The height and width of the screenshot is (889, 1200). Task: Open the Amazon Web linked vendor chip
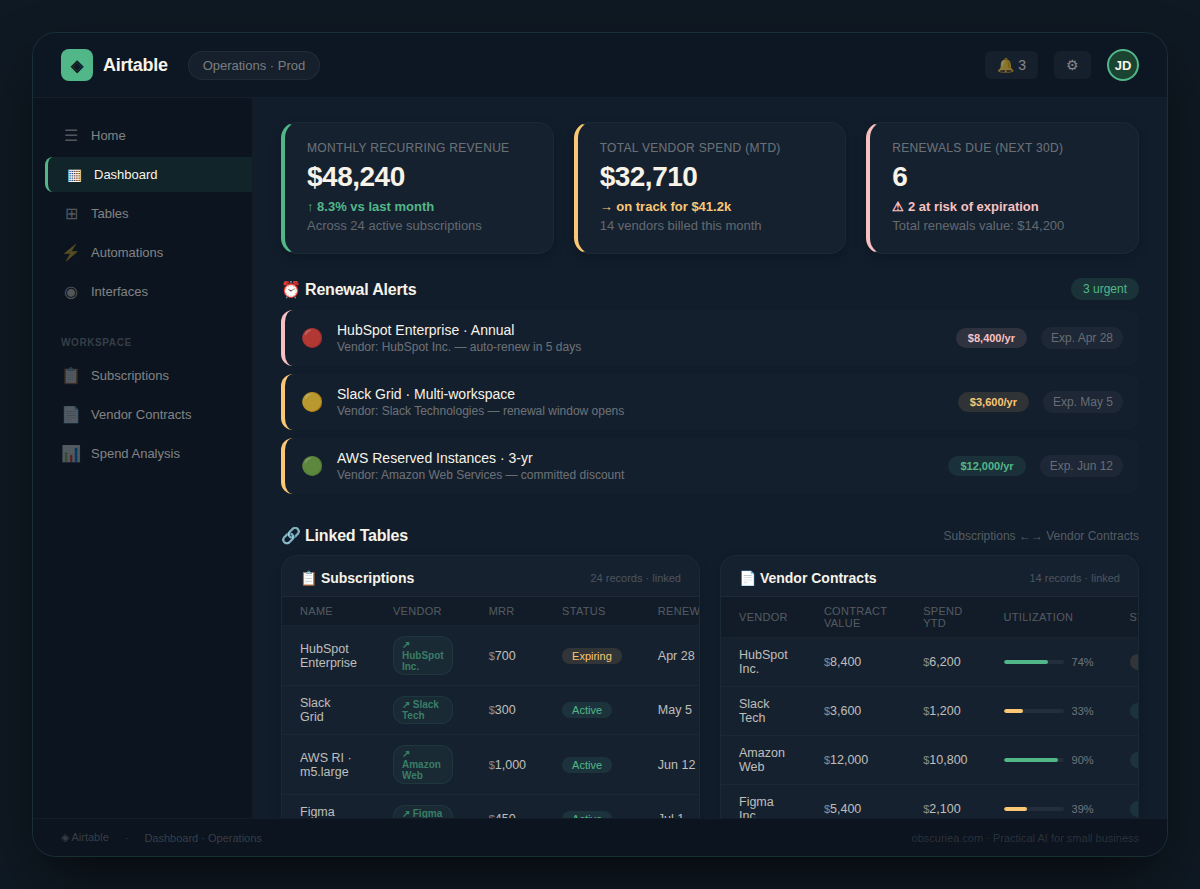(x=423, y=764)
